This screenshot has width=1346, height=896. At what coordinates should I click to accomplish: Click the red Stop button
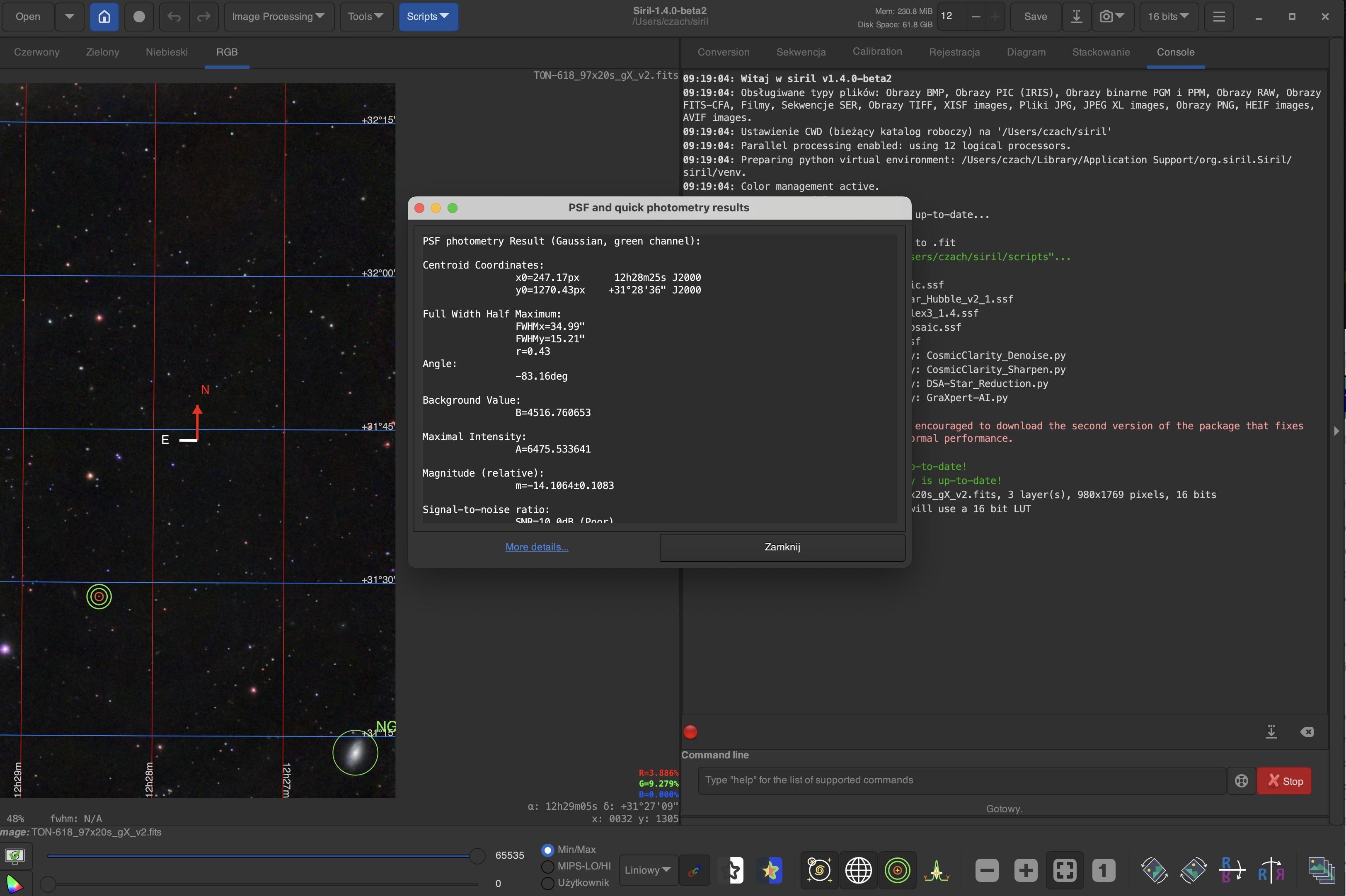point(1284,780)
